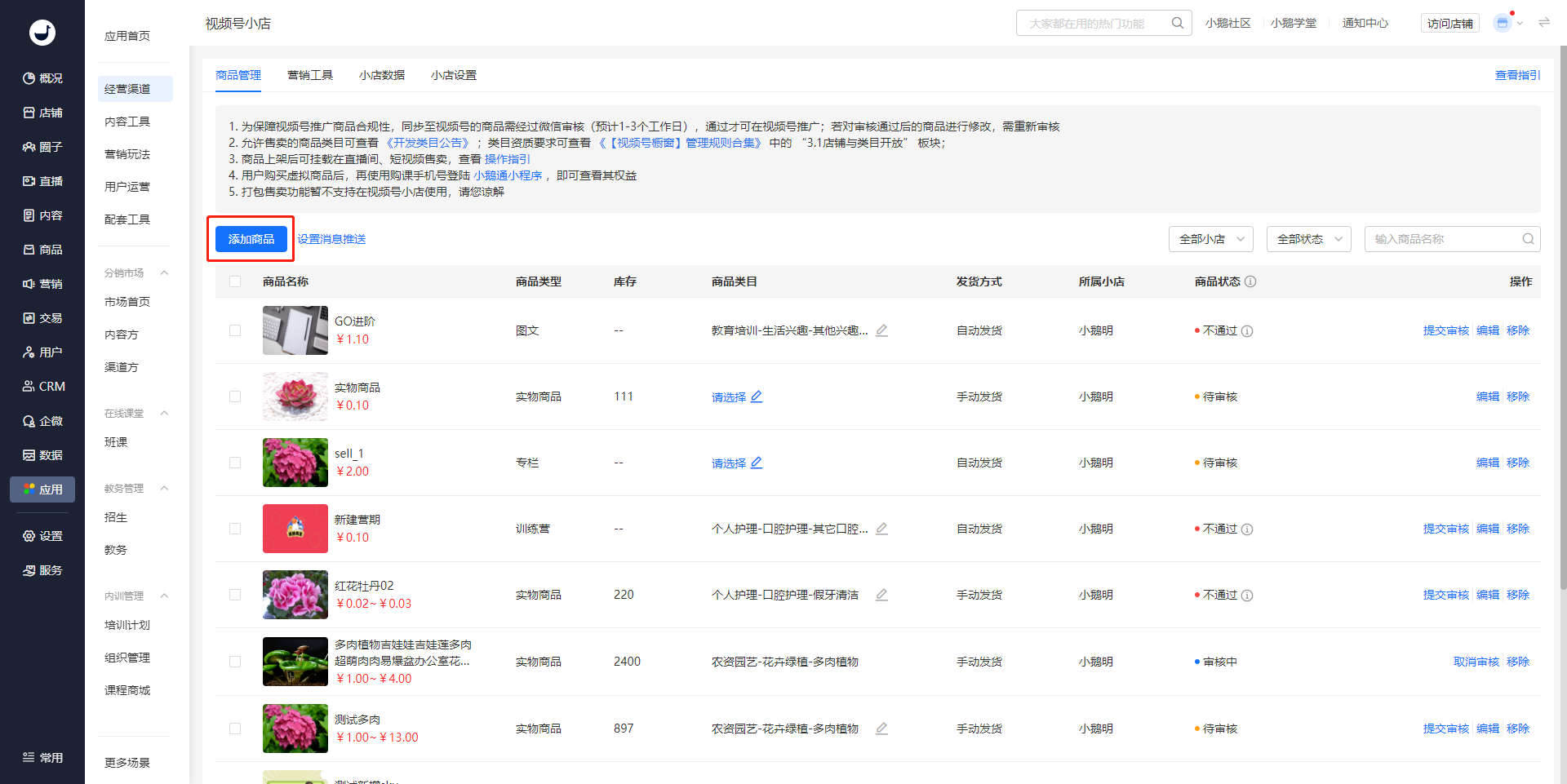Image resolution: width=1567 pixels, height=784 pixels.
Task: Click edit pencil beside 测试多肉 category
Action: click(x=881, y=729)
